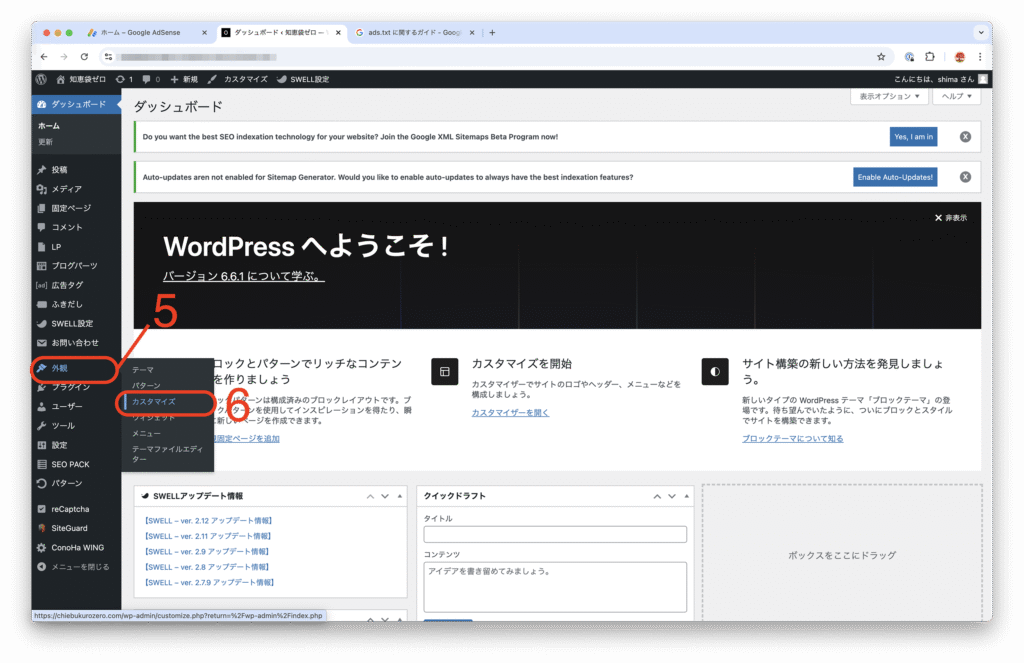Switch to the ads.txt guide browser tab
Screen dimensions: 1024x663
coord(415,33)
